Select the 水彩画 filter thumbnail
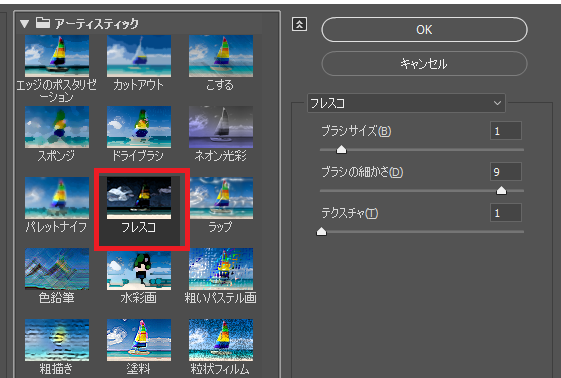 139,269
